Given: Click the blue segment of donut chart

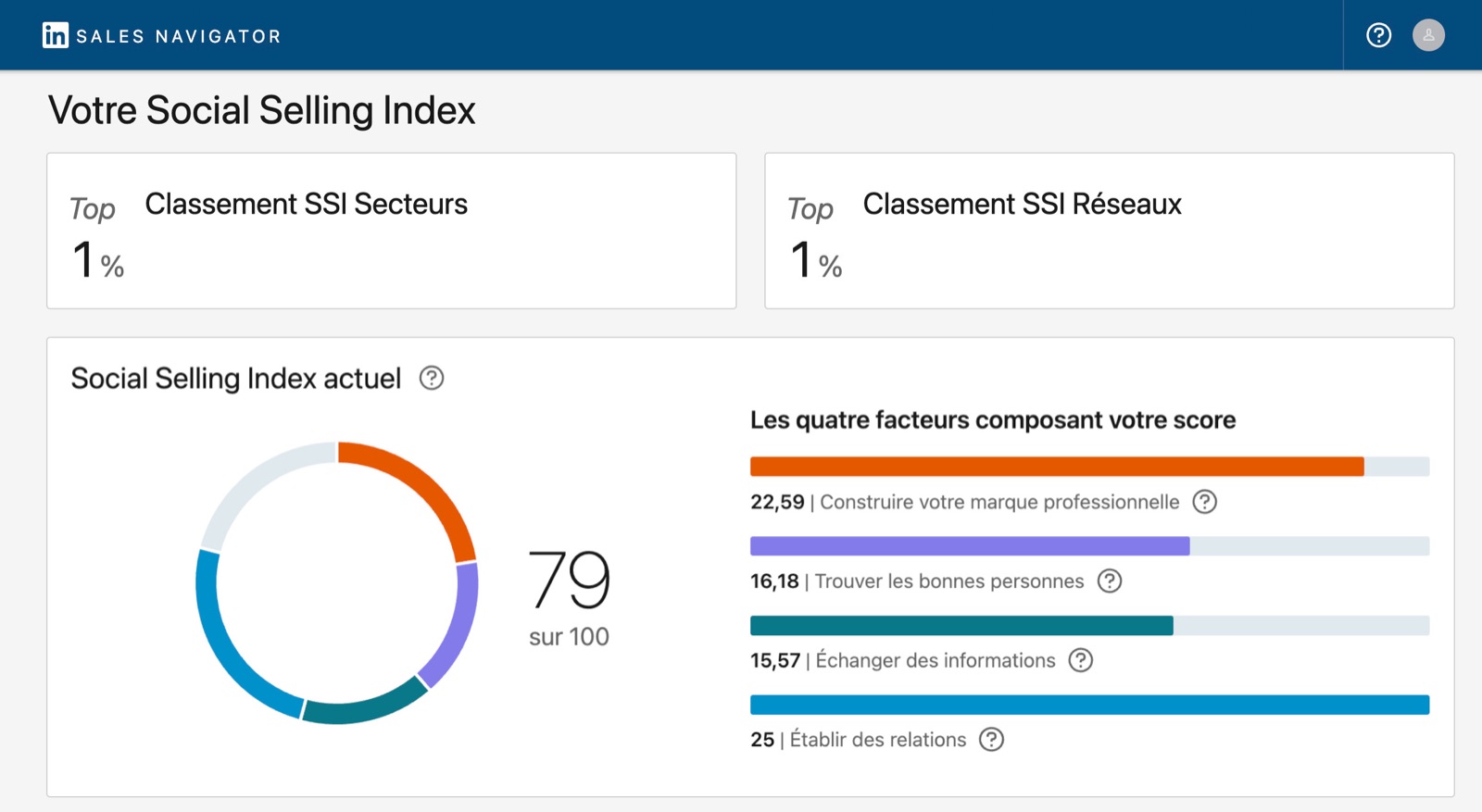Looking at the screenshot, I should click(230, 648).
